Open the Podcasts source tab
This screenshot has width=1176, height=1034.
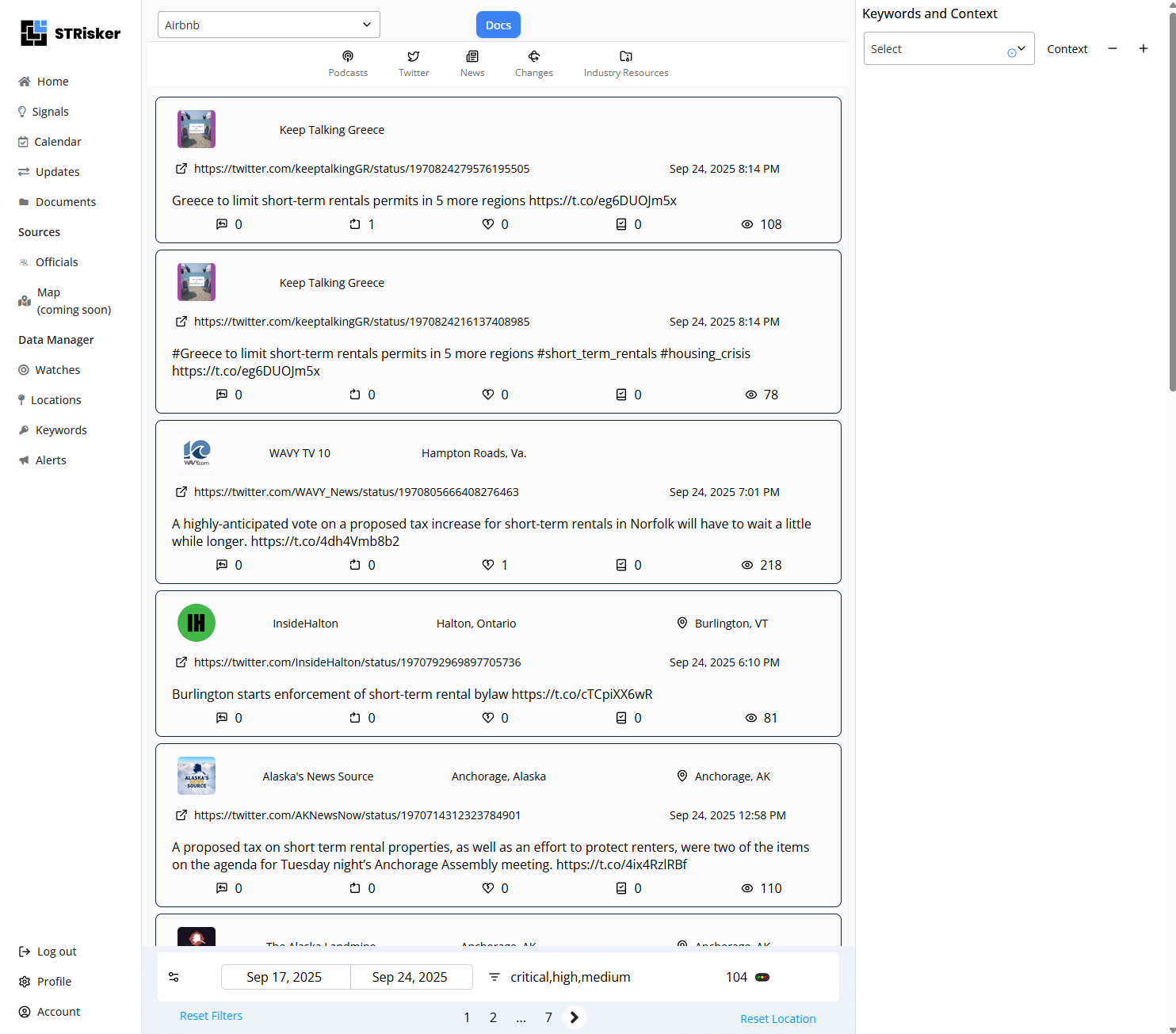(348, 63)
